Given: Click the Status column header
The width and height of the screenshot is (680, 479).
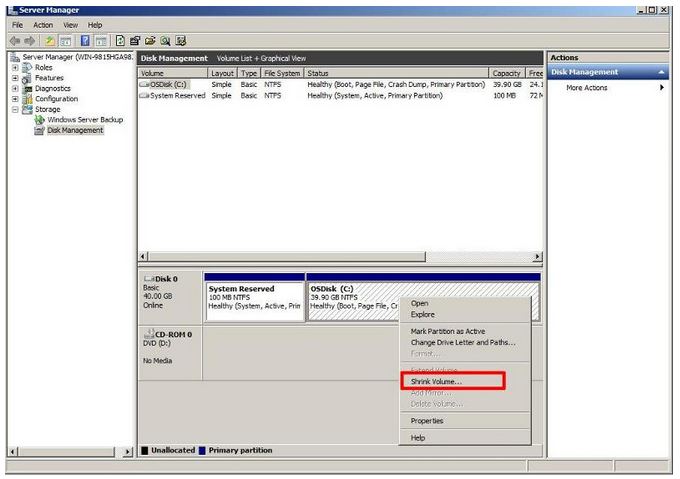Looking at the screenshot, I should point(396,73).
